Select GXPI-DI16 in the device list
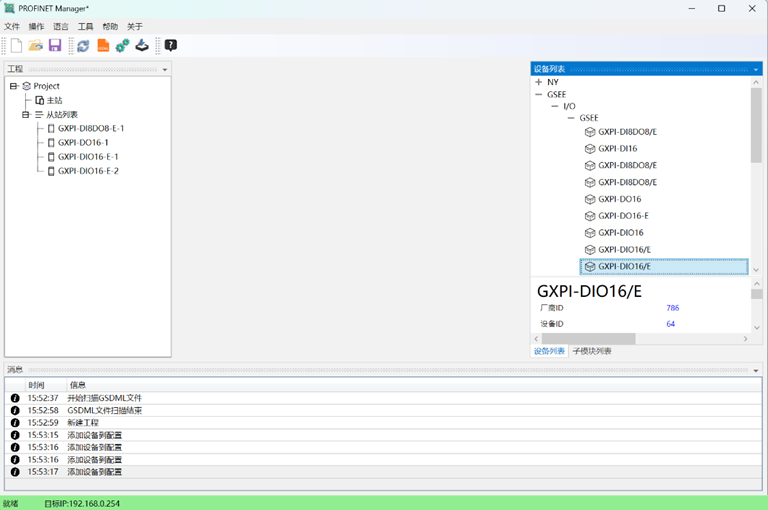 pos(618,149)
